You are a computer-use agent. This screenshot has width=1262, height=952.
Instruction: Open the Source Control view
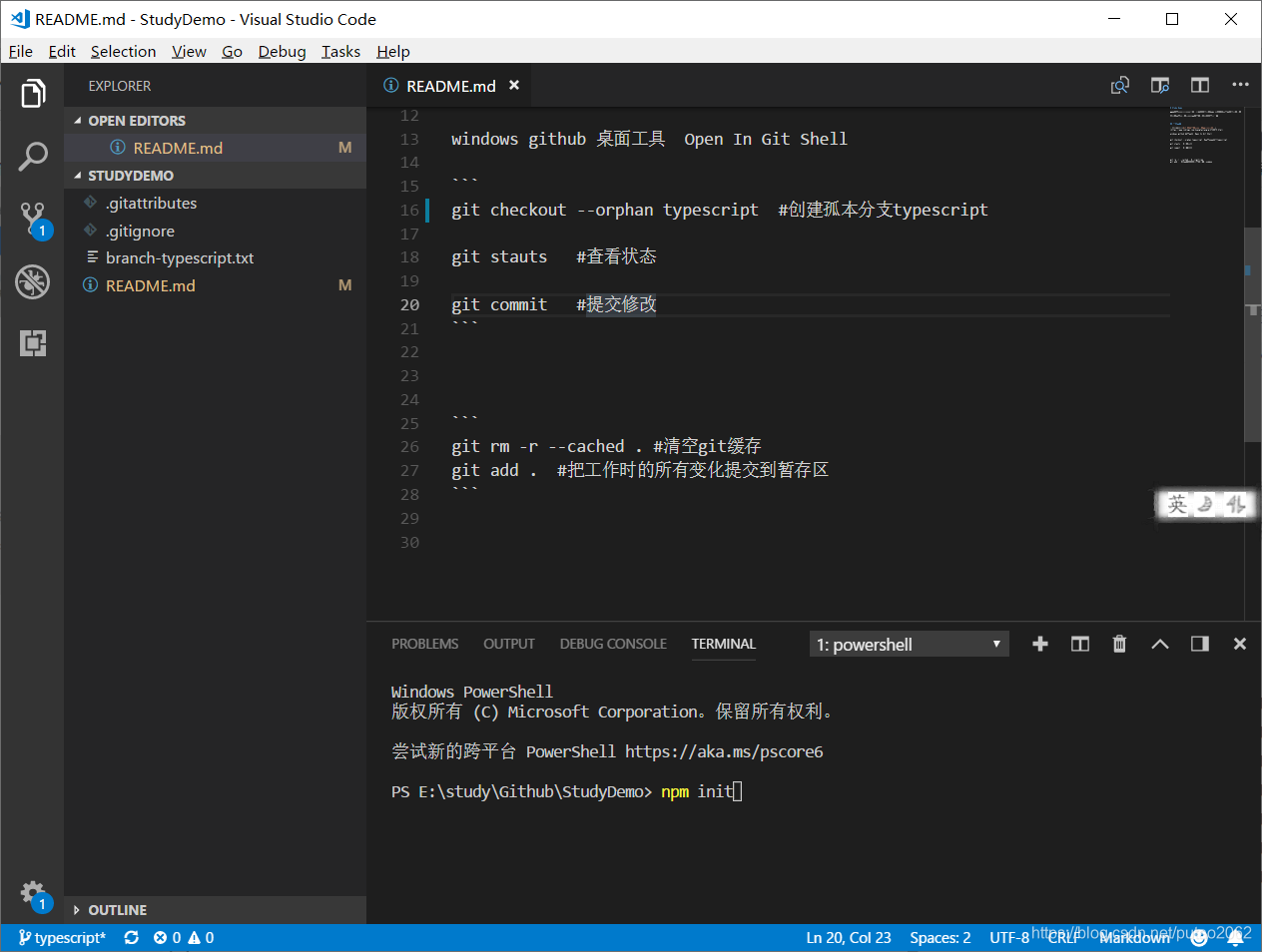33,220
